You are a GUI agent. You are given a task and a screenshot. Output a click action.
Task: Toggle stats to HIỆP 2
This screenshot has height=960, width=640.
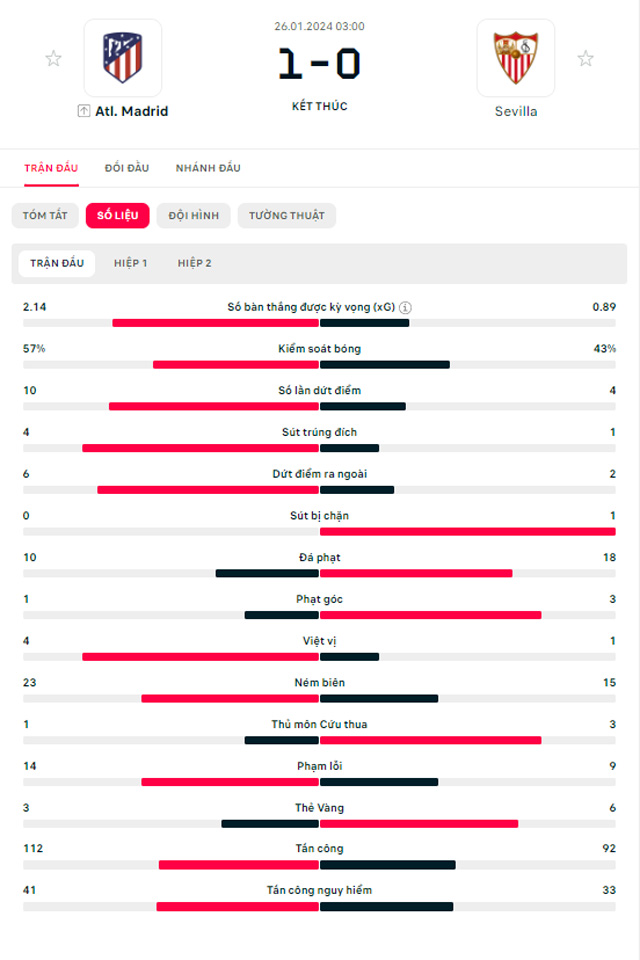click(x=195, y=263)
